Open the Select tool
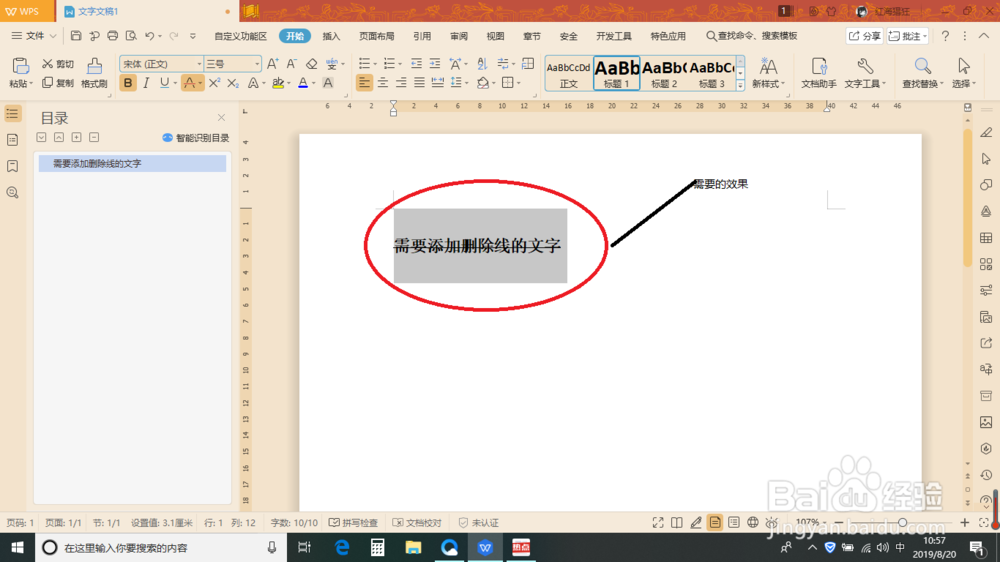 (x=964, y=73)
